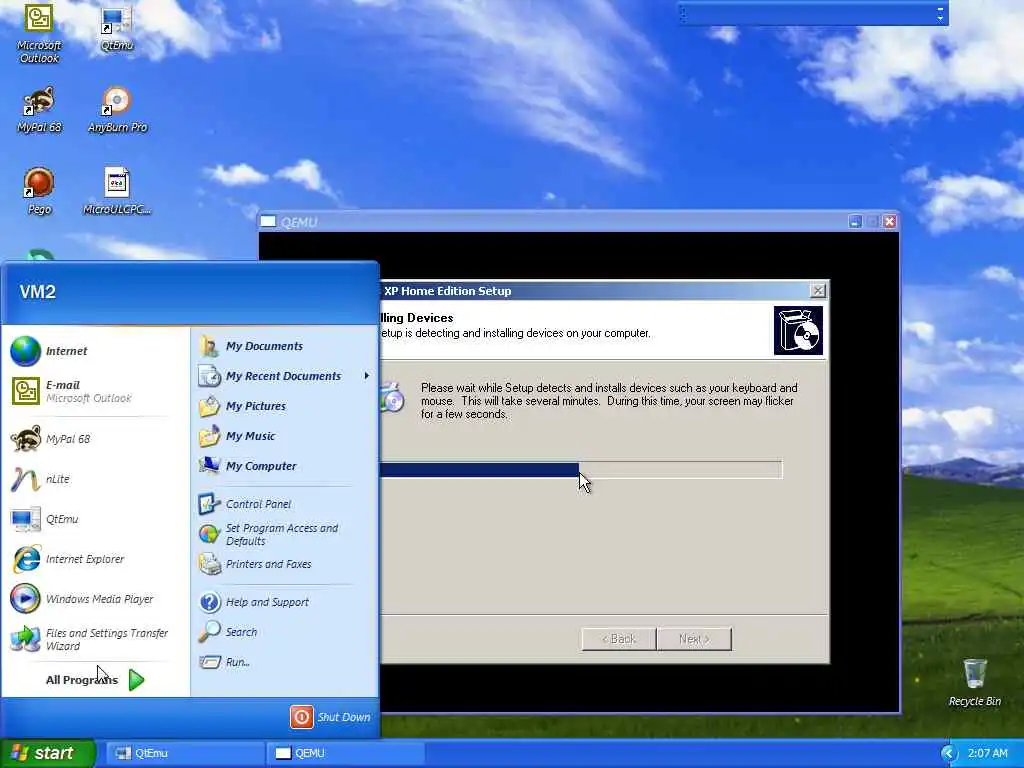This screenshot has height=768, width=1024.
Task: Click the Run... label in Start menu
Action: pos(238,662)
